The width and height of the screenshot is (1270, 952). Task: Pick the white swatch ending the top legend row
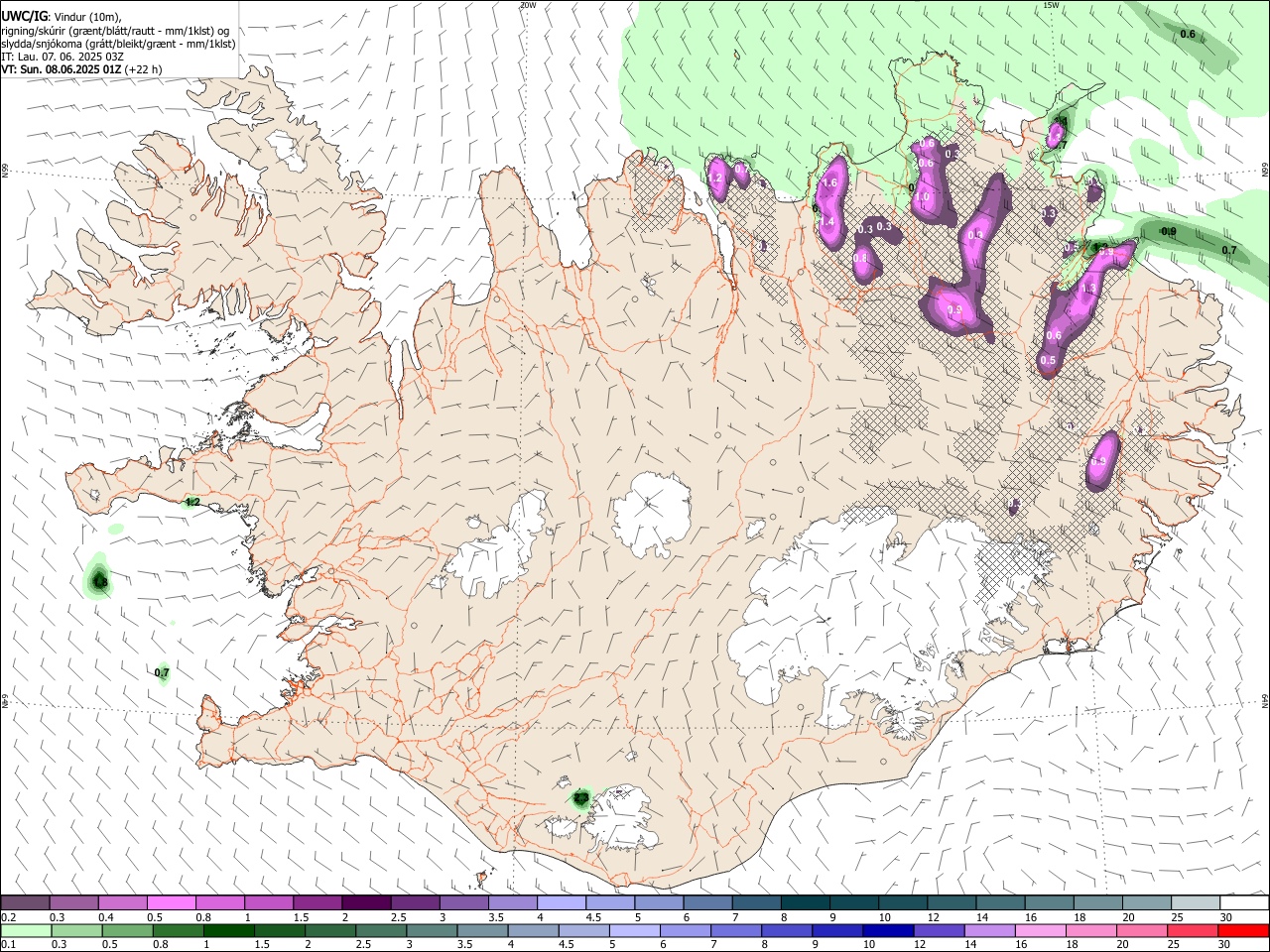coord(1244,902)
